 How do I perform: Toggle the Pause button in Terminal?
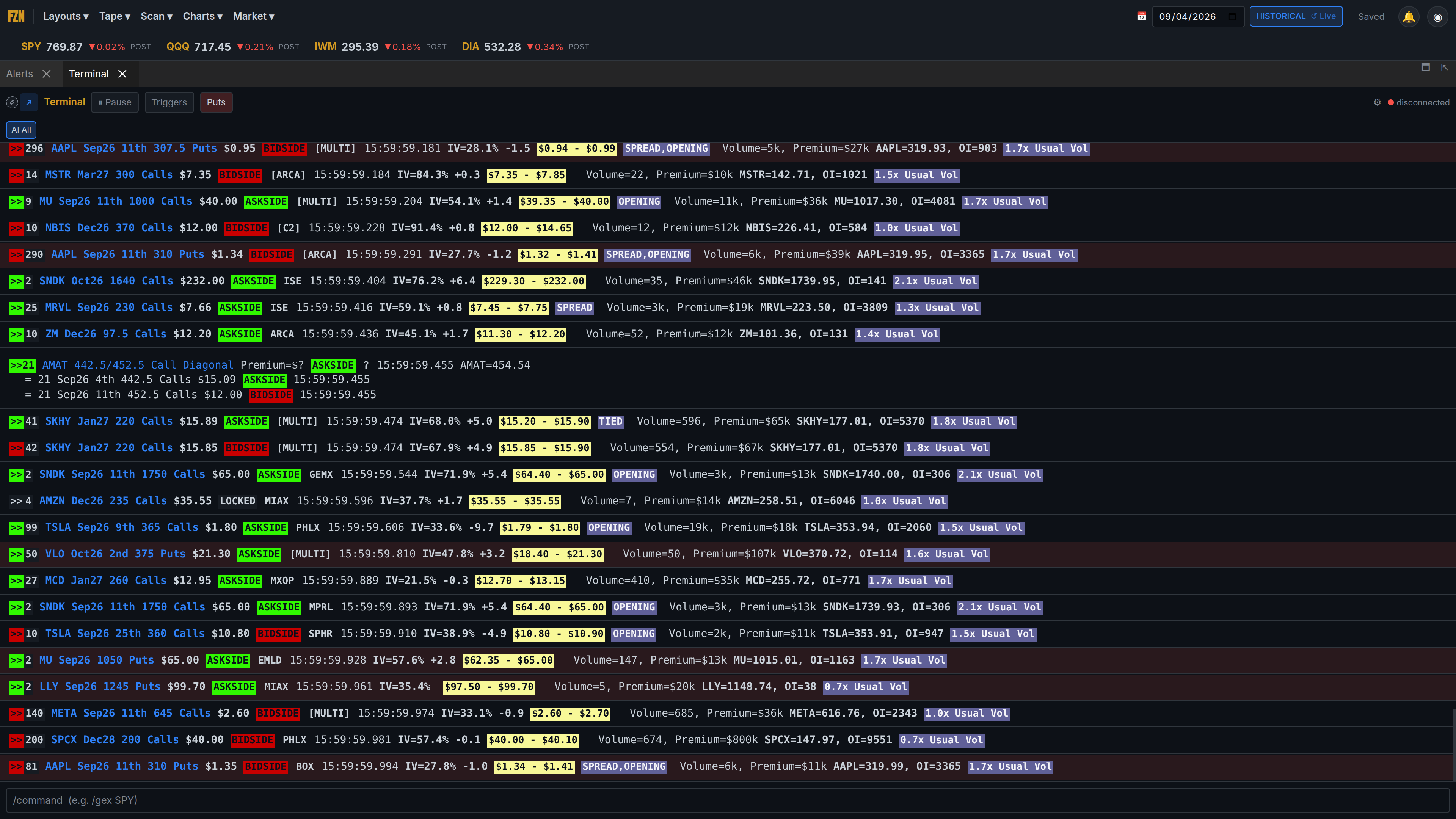coord(115,102)
